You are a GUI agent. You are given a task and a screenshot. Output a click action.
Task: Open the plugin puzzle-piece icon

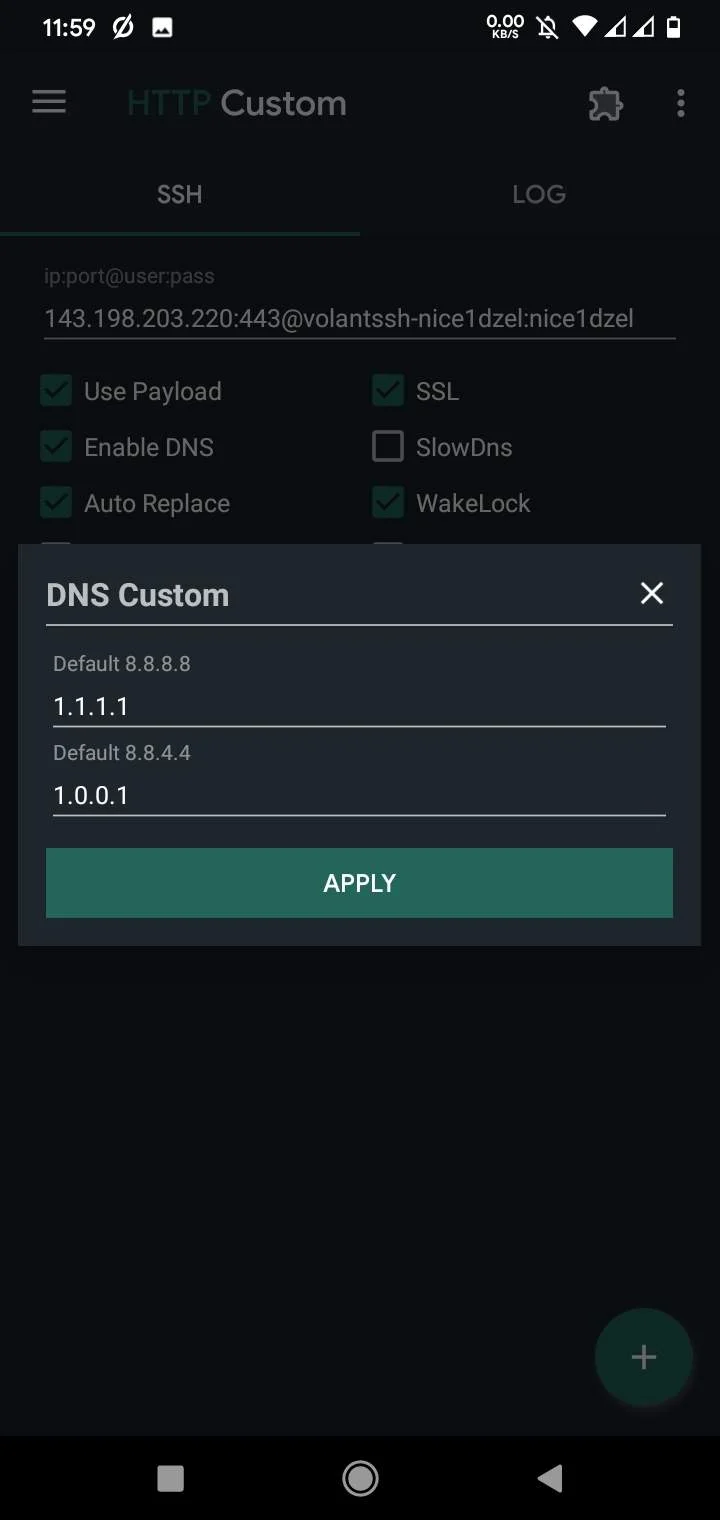(605, 103)
